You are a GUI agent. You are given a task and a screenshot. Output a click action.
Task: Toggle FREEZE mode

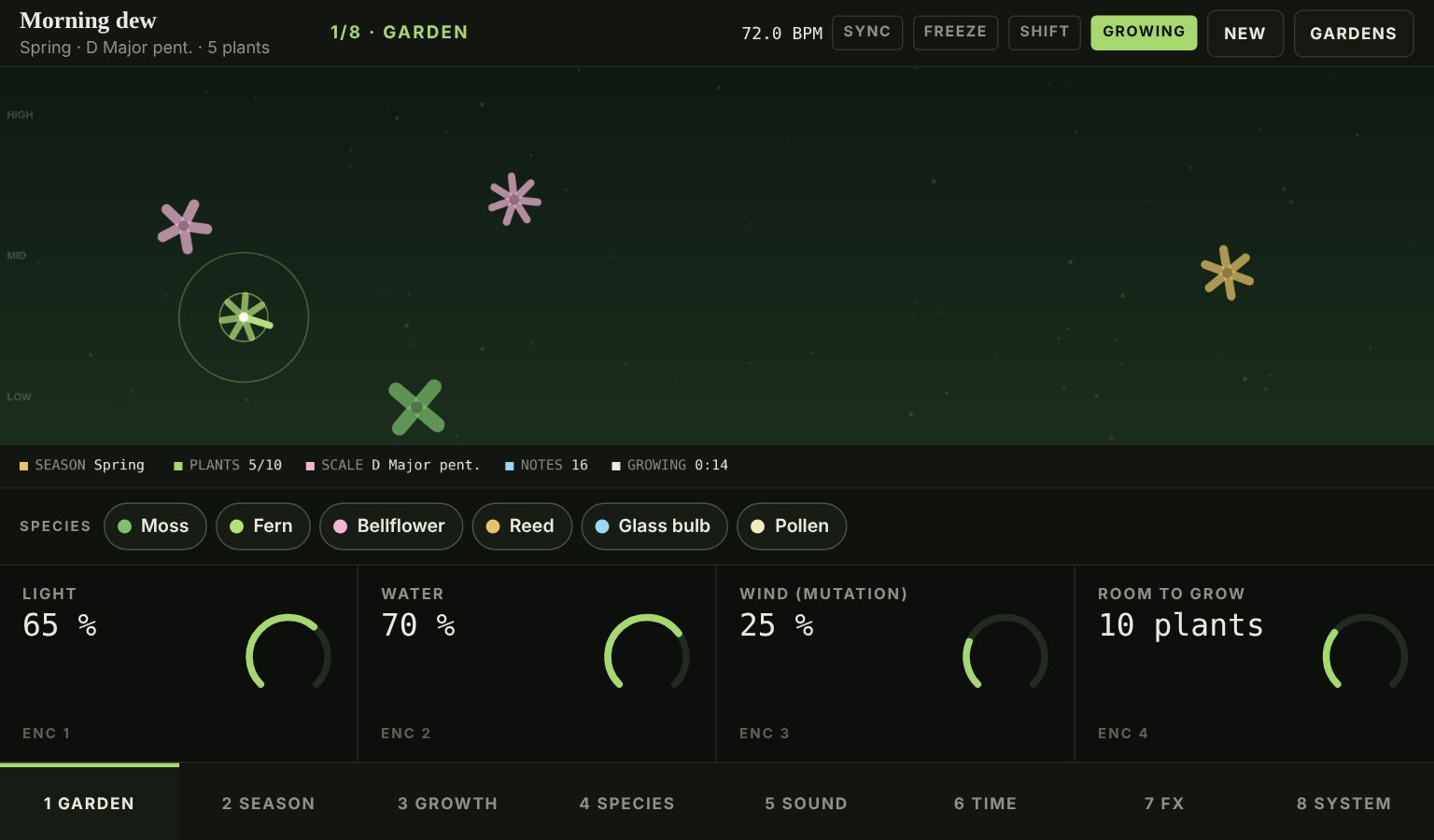pyautogui.click(x=955, y=32)
